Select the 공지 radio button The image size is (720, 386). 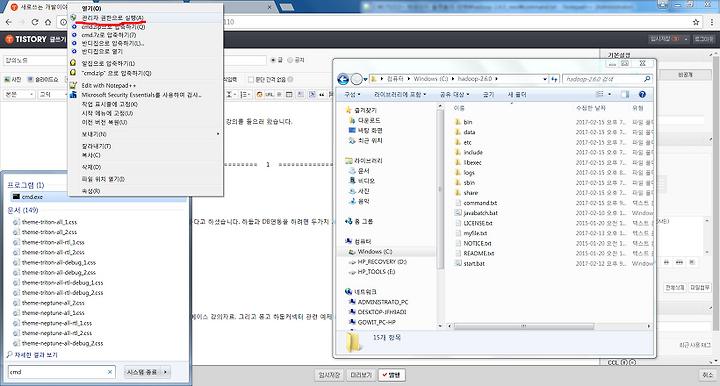pyautogui.click(x=290, y=60)
